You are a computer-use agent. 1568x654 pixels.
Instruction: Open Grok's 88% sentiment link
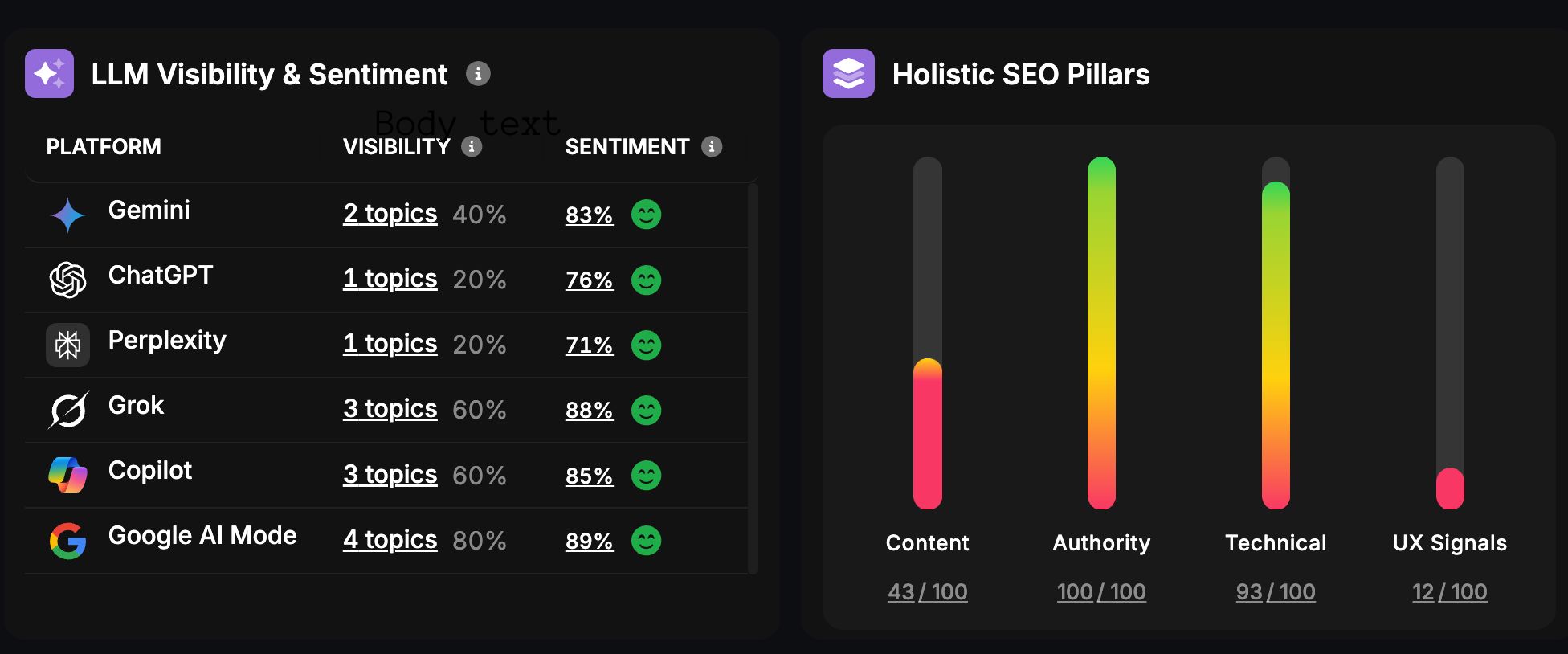click(589, 411)
